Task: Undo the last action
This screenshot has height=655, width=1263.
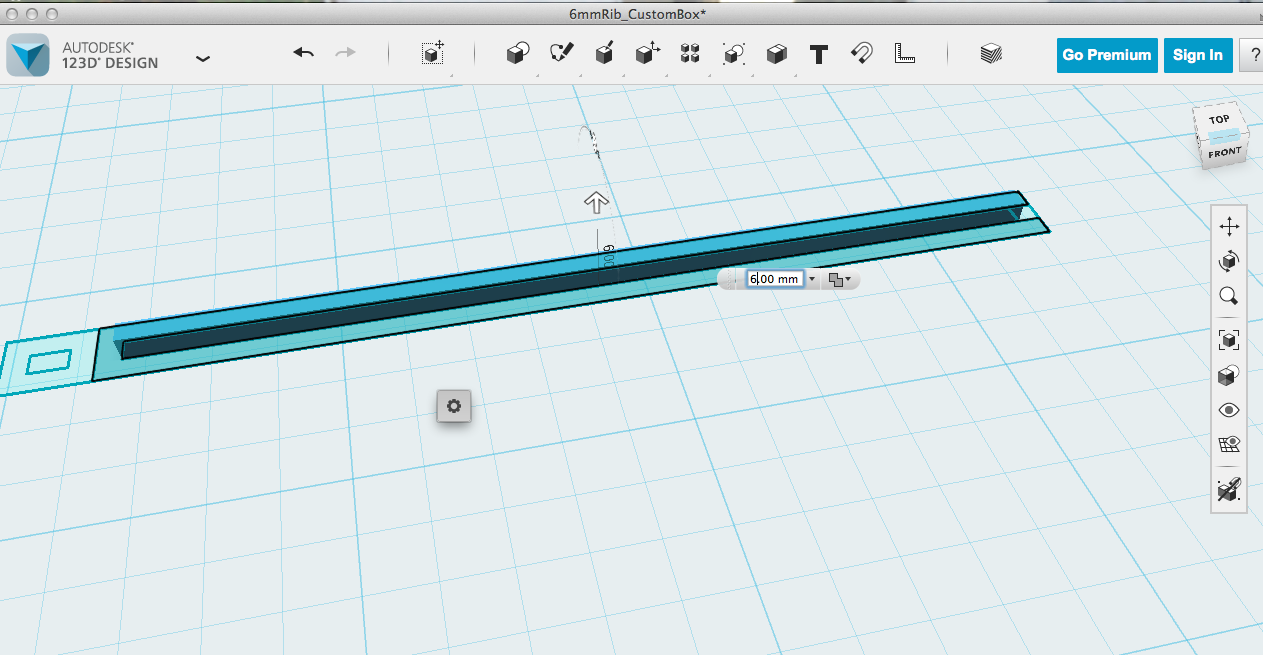Action: coord(304,53)
